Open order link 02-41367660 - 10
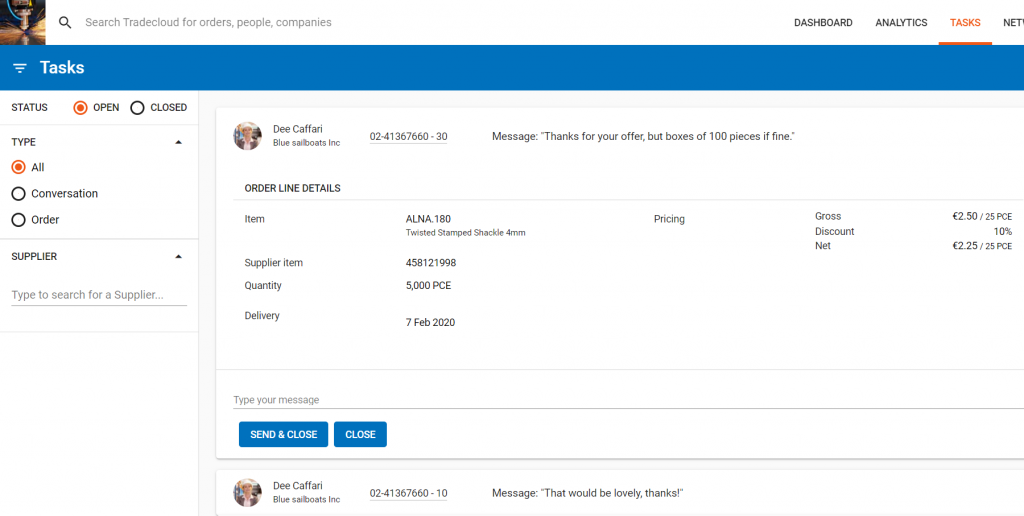Screen dimensions: 1024x516 click(x=408, y=493)
